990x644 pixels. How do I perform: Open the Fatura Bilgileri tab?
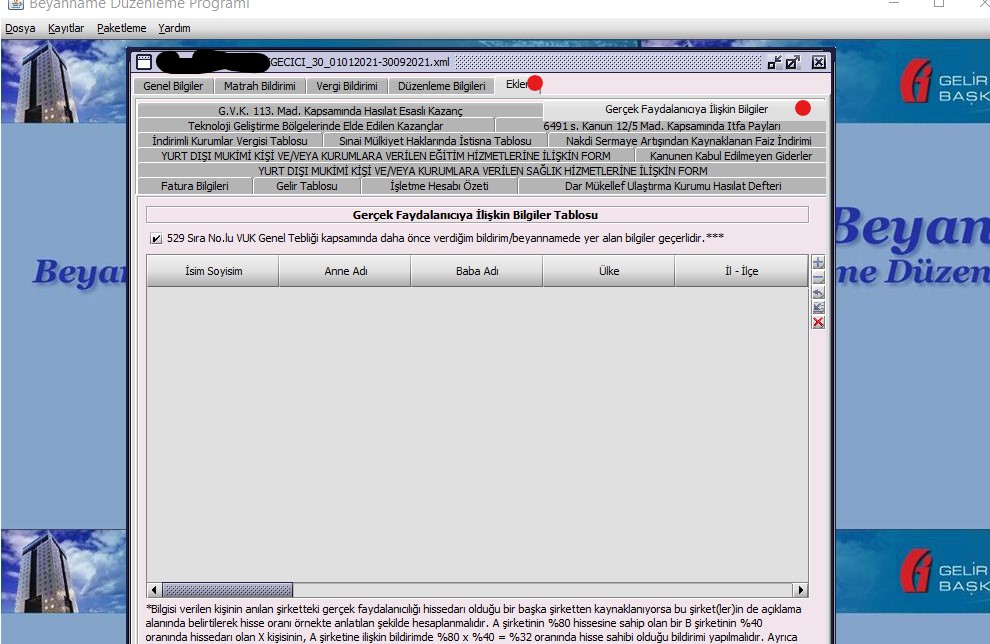pyautogui.click(x=194, y=186)
